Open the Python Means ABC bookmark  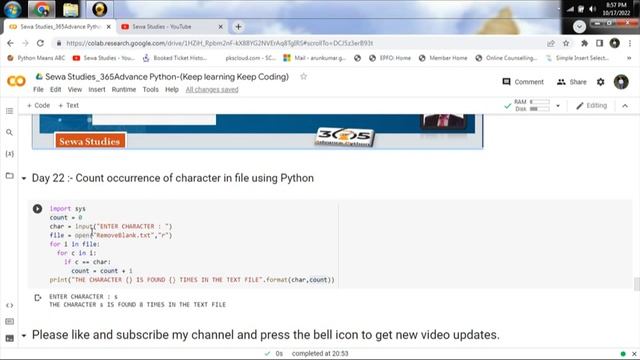[36, 58]
